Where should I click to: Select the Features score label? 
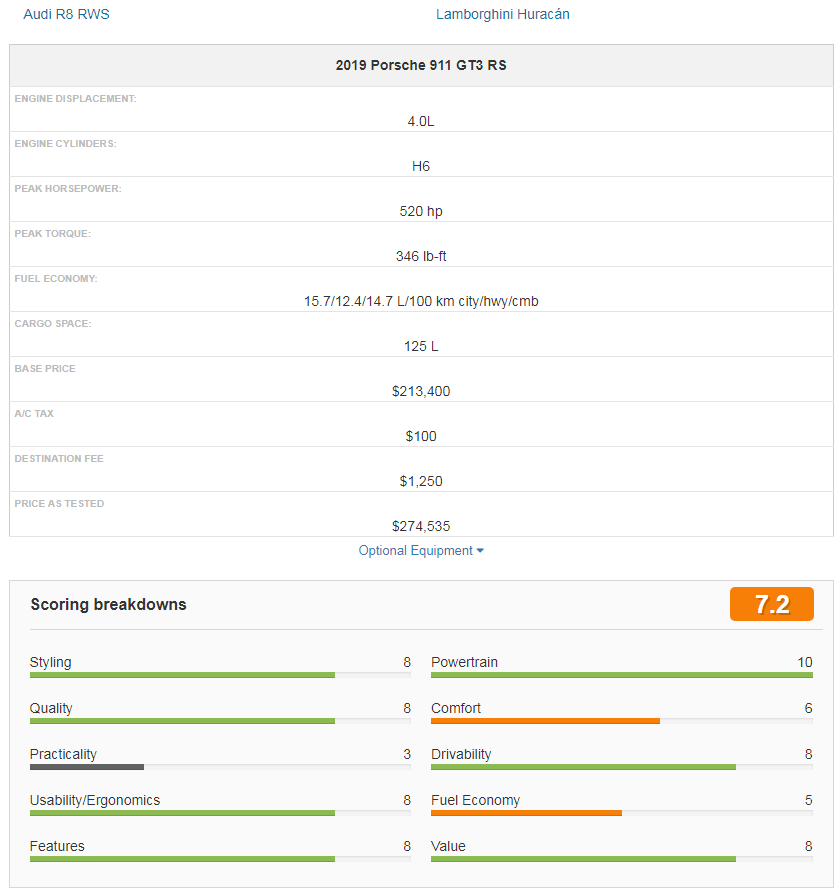click(x=57, y=846)
